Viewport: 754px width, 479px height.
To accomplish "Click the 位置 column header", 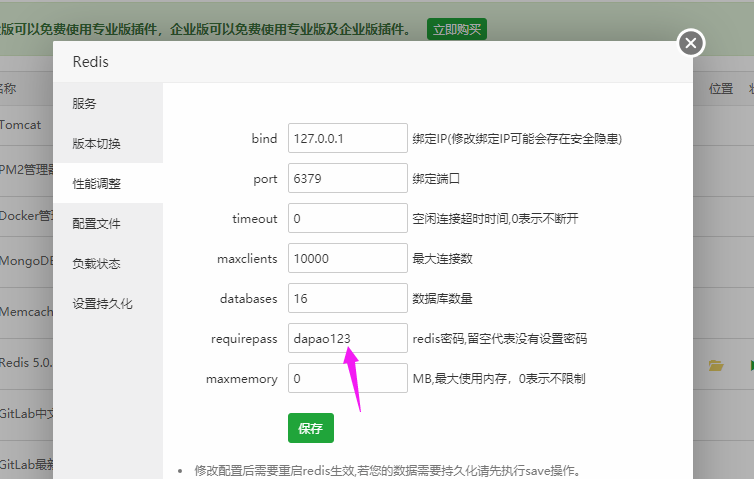I will [720, 88].
